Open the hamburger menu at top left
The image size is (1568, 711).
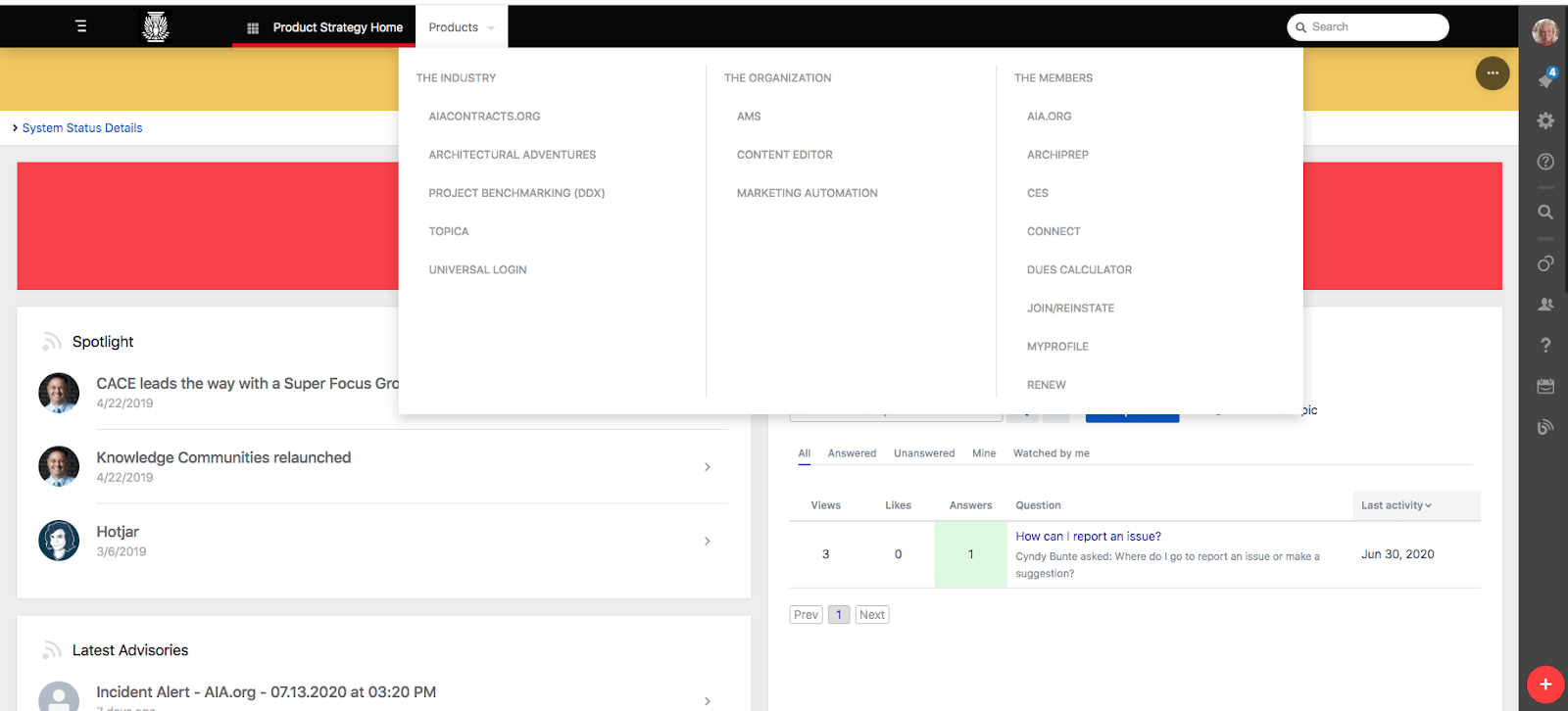81,26
